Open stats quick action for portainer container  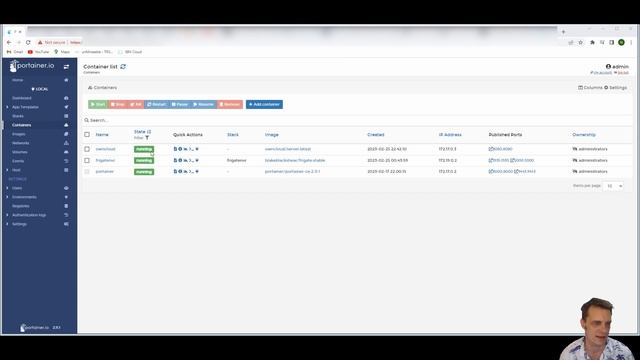point(185,171)
